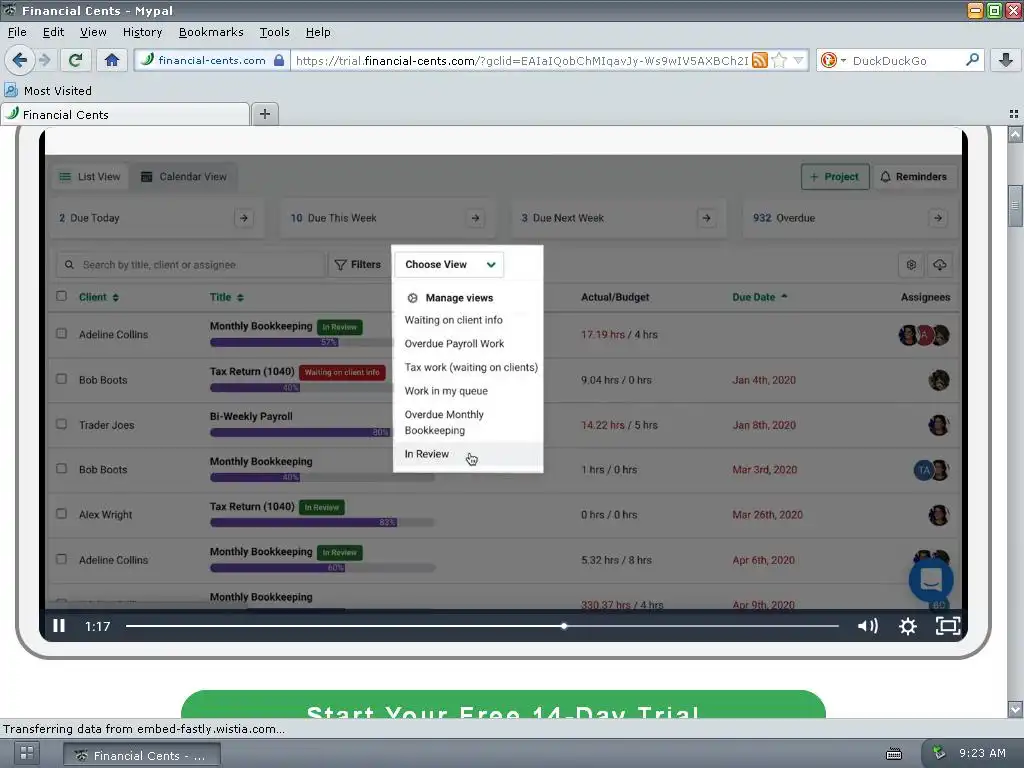Open the Tools menu
The height and width of the screenshot is (768, 1024).
click(274, 32)
